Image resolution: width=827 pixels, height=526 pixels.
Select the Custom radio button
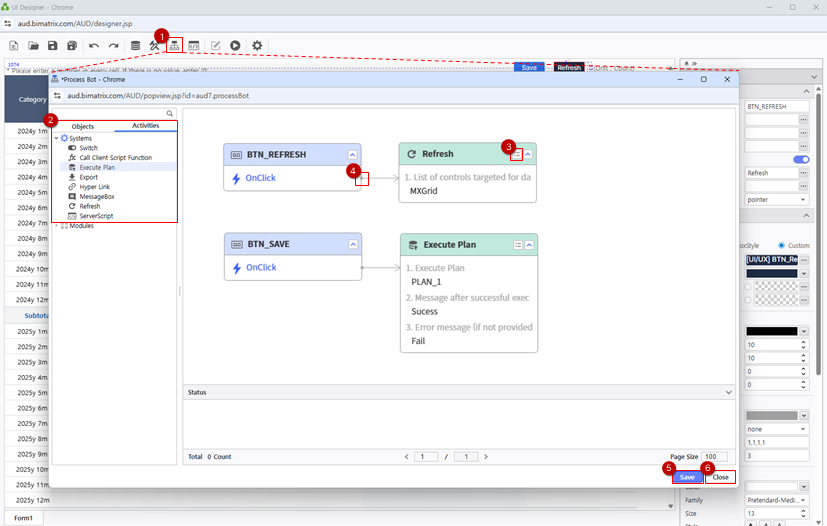tap(783, 245)
